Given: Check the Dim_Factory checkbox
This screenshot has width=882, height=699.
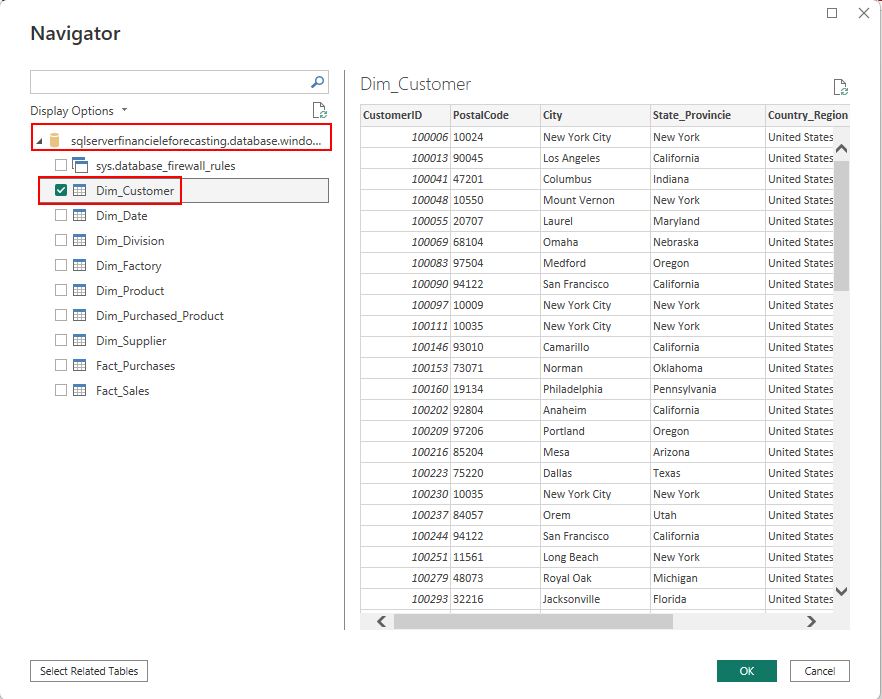Looking at the screenshot, I should (61, 265).
